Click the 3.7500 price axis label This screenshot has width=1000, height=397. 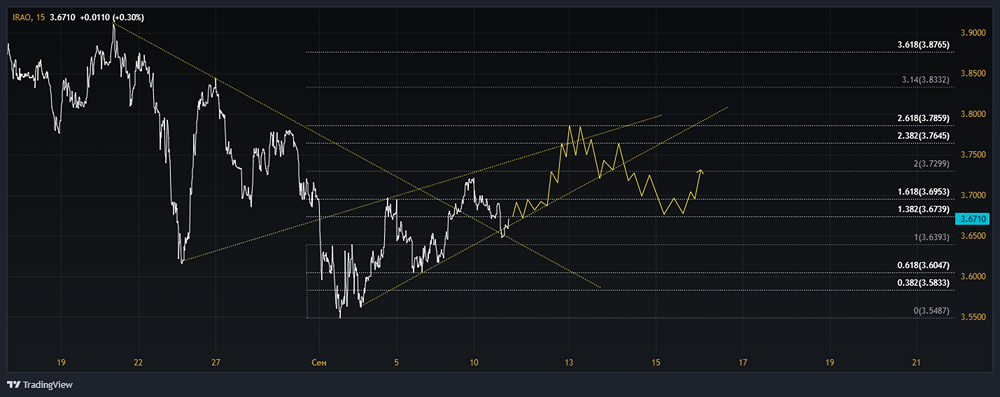point(973,155)
